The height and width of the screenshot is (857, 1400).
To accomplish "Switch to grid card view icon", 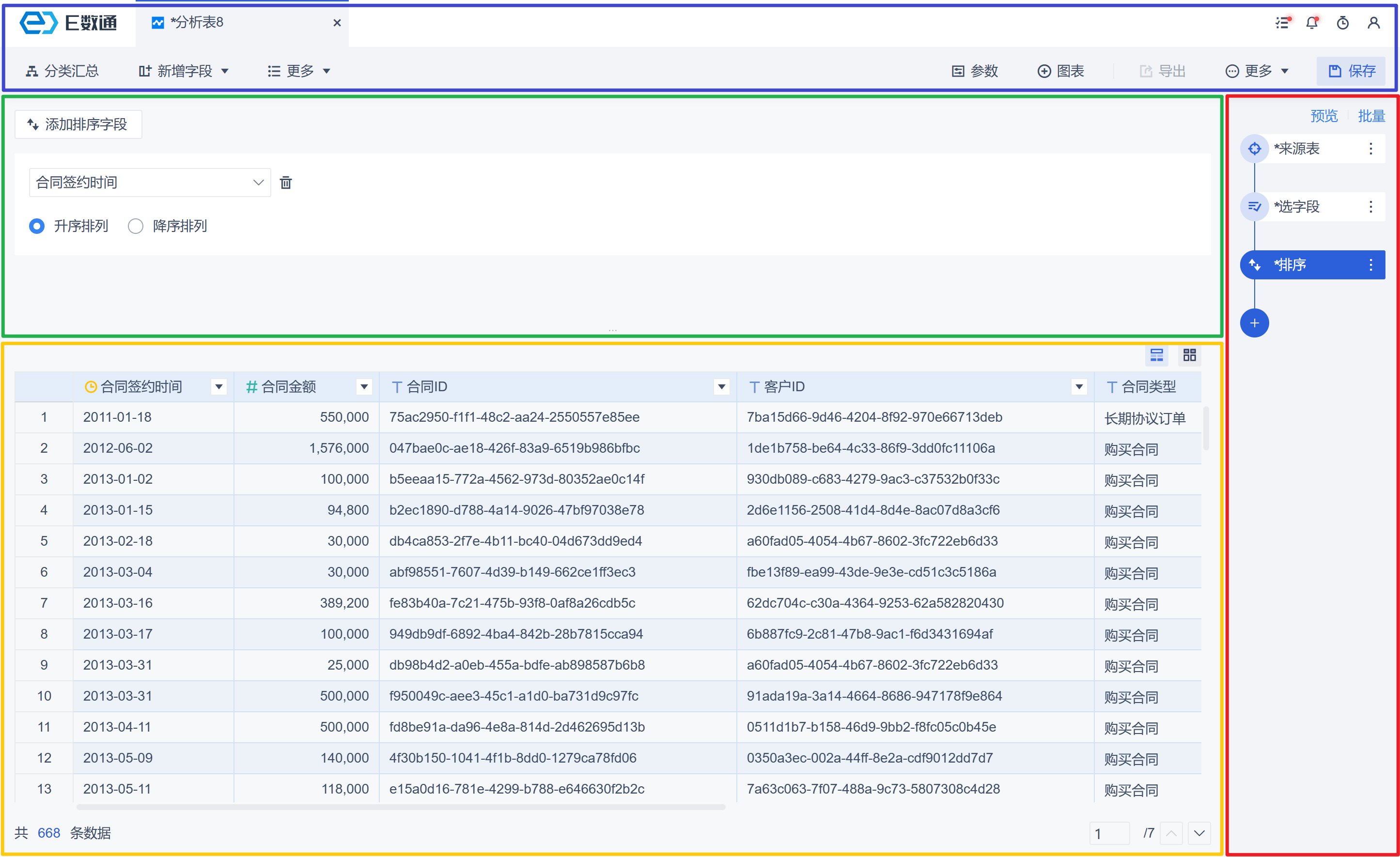I will click(1189, 355).
